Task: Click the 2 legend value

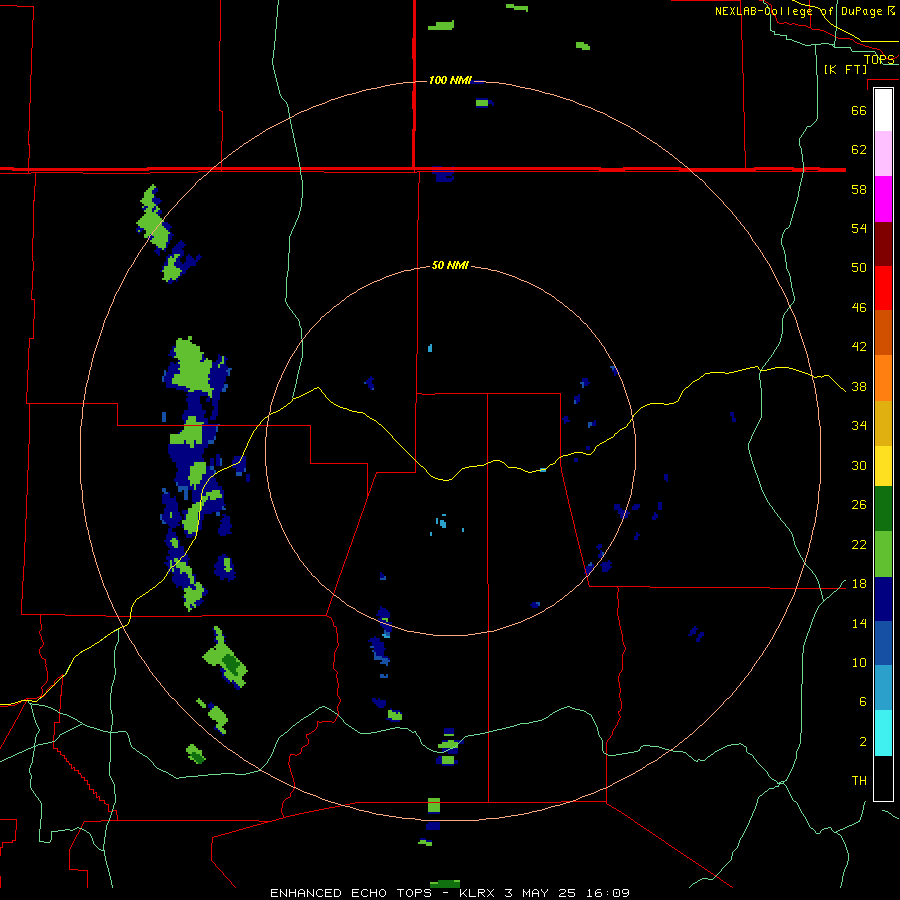Action: 862,742
